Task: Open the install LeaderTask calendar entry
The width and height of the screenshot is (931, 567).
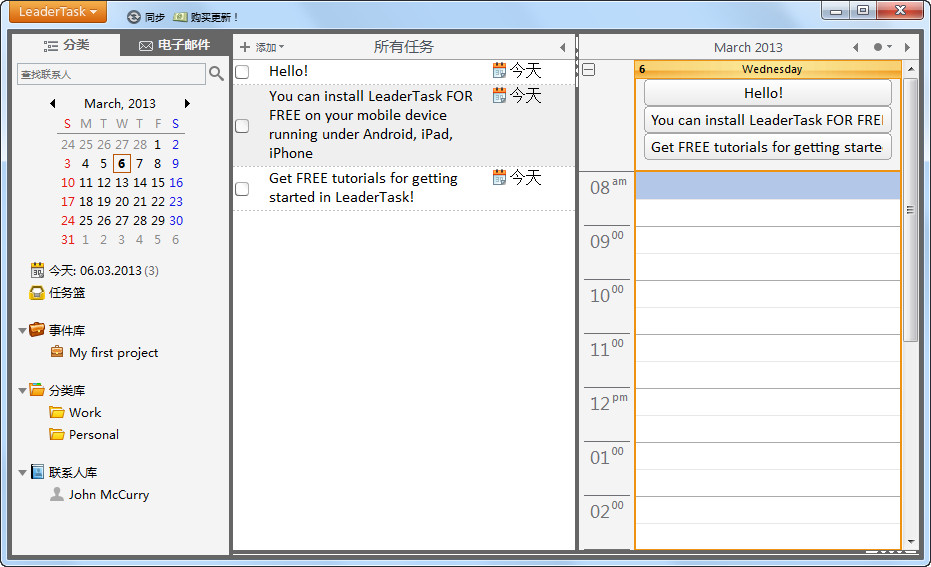Action: pyautogui.click(x=767, y=120)
